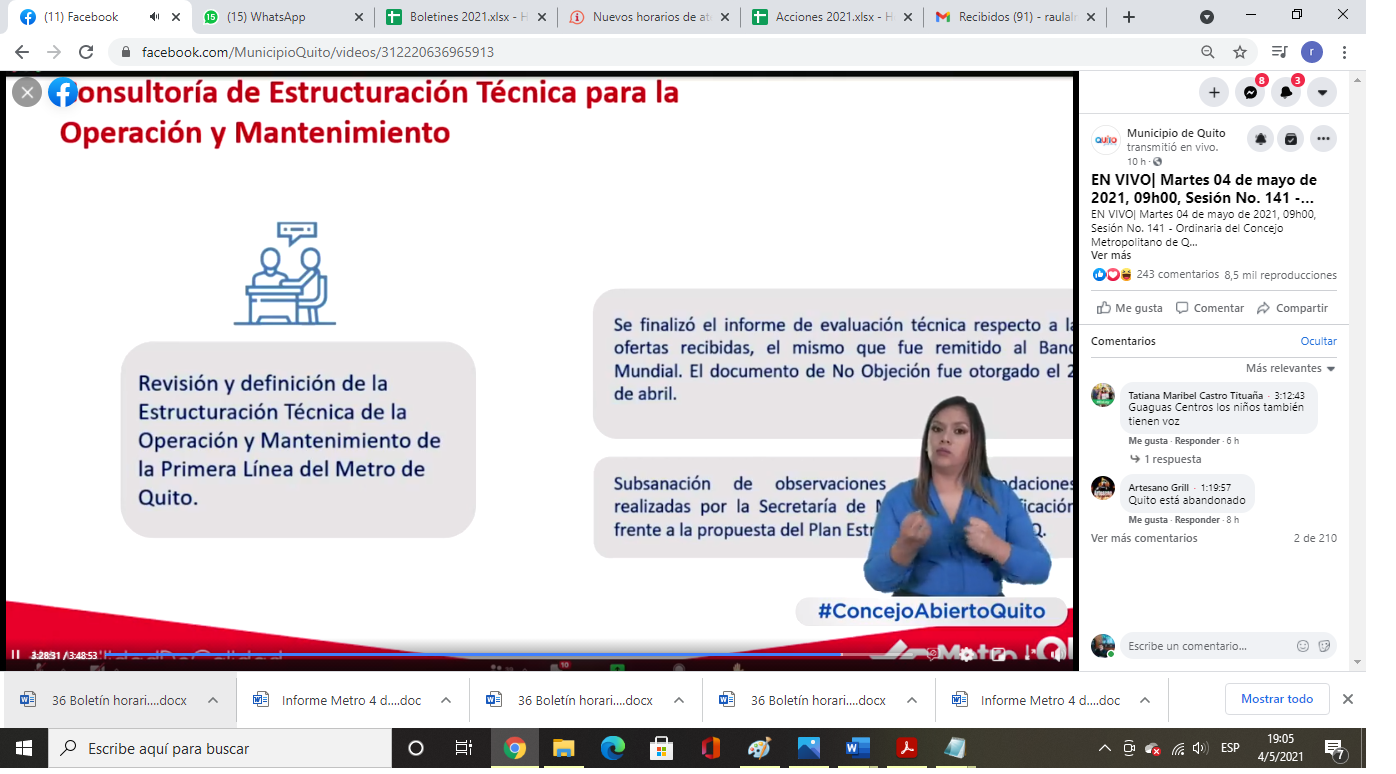1396x774 pixels.
Task: Click the Comentar button
Action: [1210, 308]
